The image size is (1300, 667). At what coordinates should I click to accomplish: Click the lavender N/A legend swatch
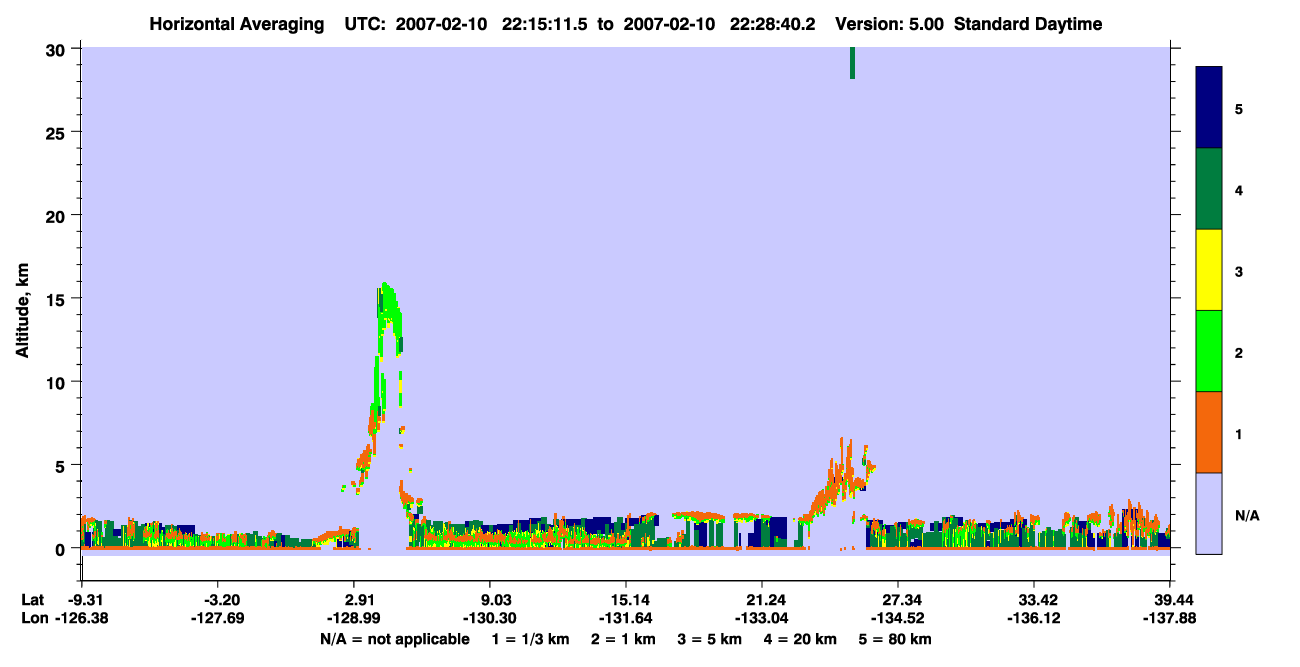pos(1209,513)
